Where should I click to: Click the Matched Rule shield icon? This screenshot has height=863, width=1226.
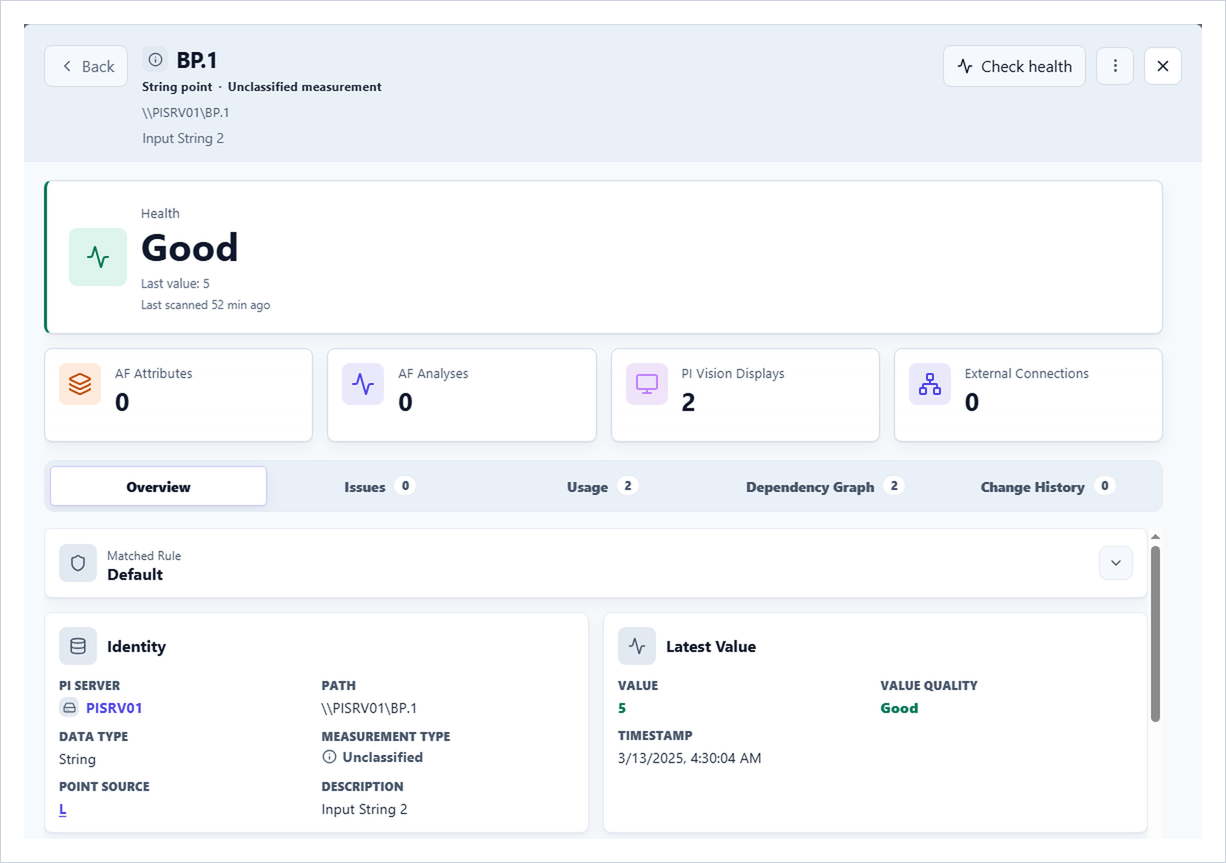click(78, 563)
